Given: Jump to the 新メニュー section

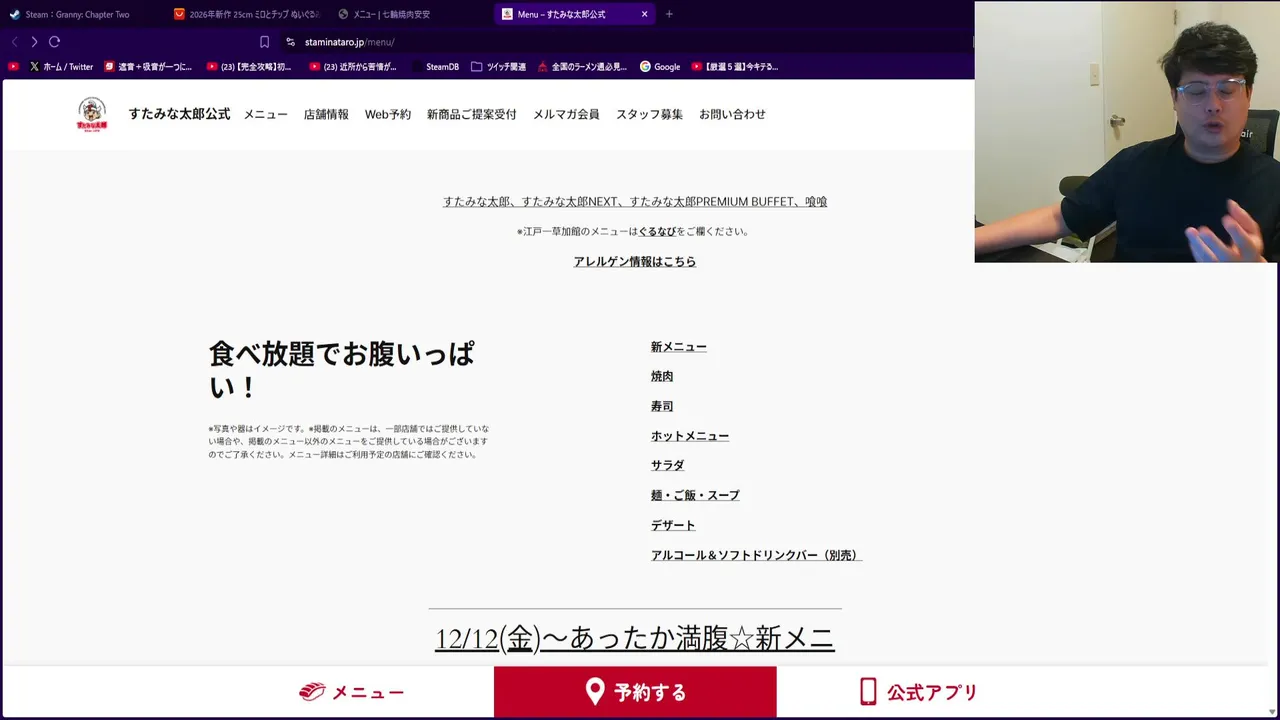Looking at the screenshot, I should point(679,347).
